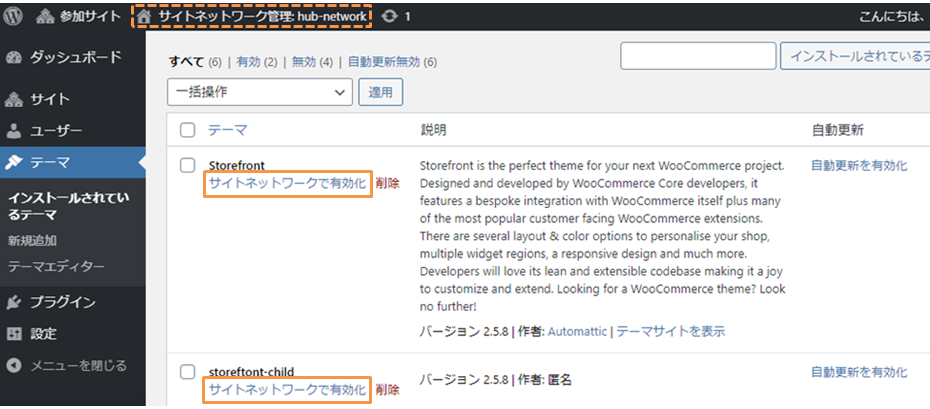Click the インストールされている theme search button
The image size is (930, 409).
[x=855, y=56]
